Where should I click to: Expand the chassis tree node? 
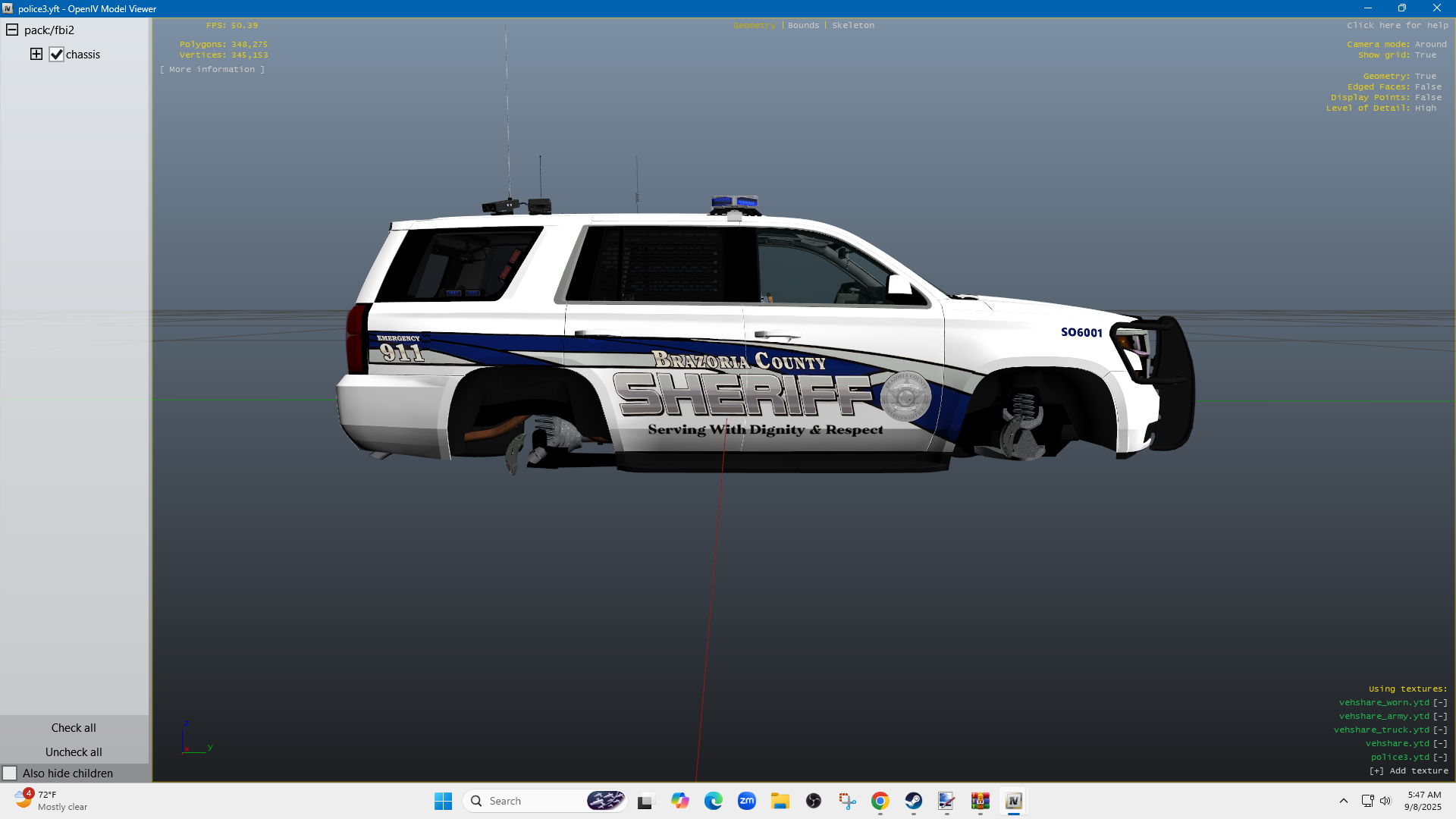click(36, 54)
